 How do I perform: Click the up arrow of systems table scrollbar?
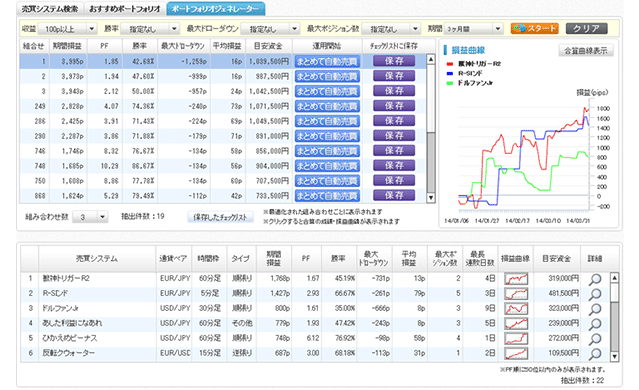click(x=614, y=278)
